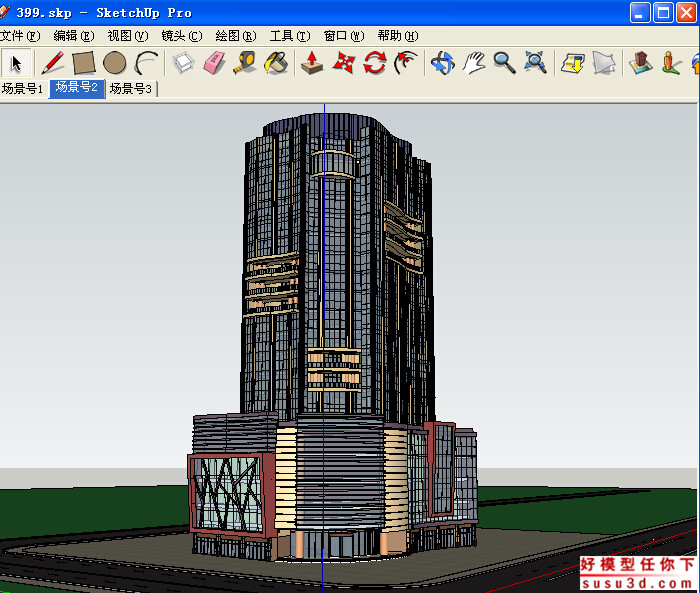Open the 编辑(E) menu
Image resolution: width=700 pixels, height=593 pixels.
coord(74,36)
